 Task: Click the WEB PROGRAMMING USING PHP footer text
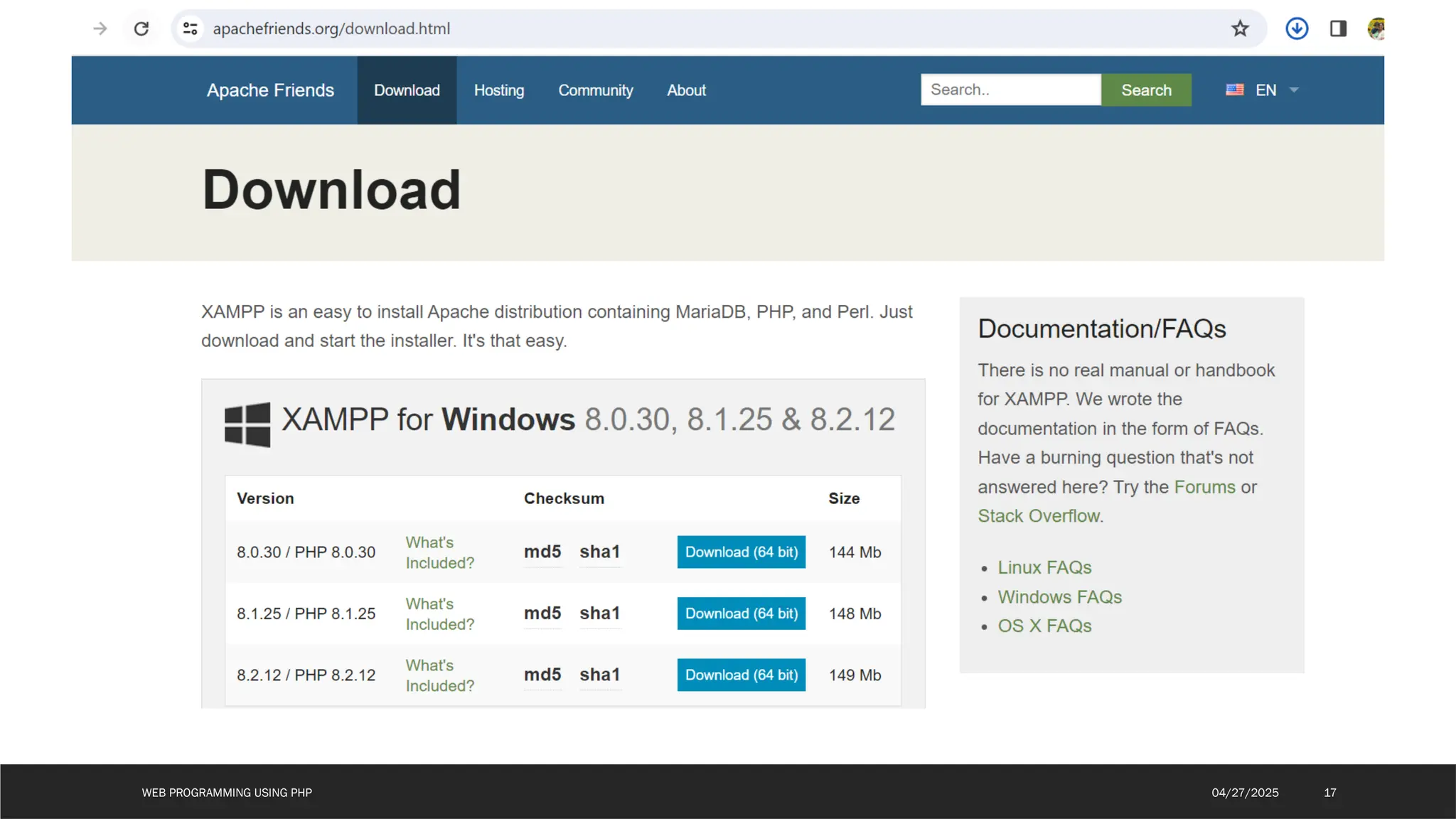[227, 793]
